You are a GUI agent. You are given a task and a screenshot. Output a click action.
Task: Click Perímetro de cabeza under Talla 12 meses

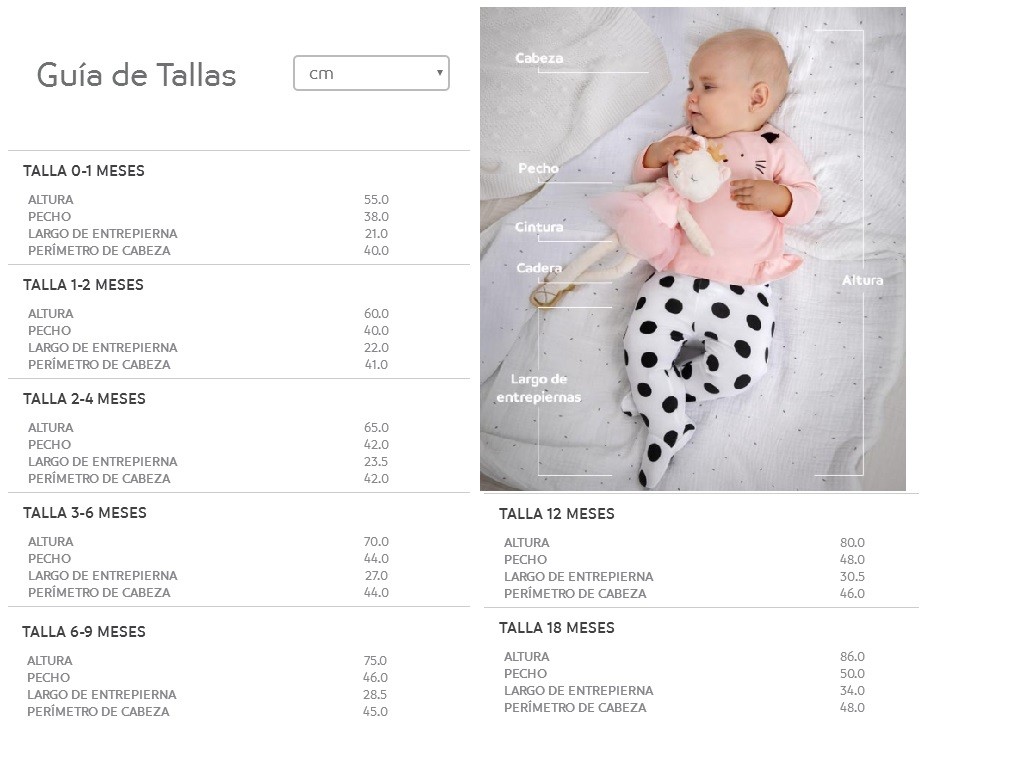575,594
